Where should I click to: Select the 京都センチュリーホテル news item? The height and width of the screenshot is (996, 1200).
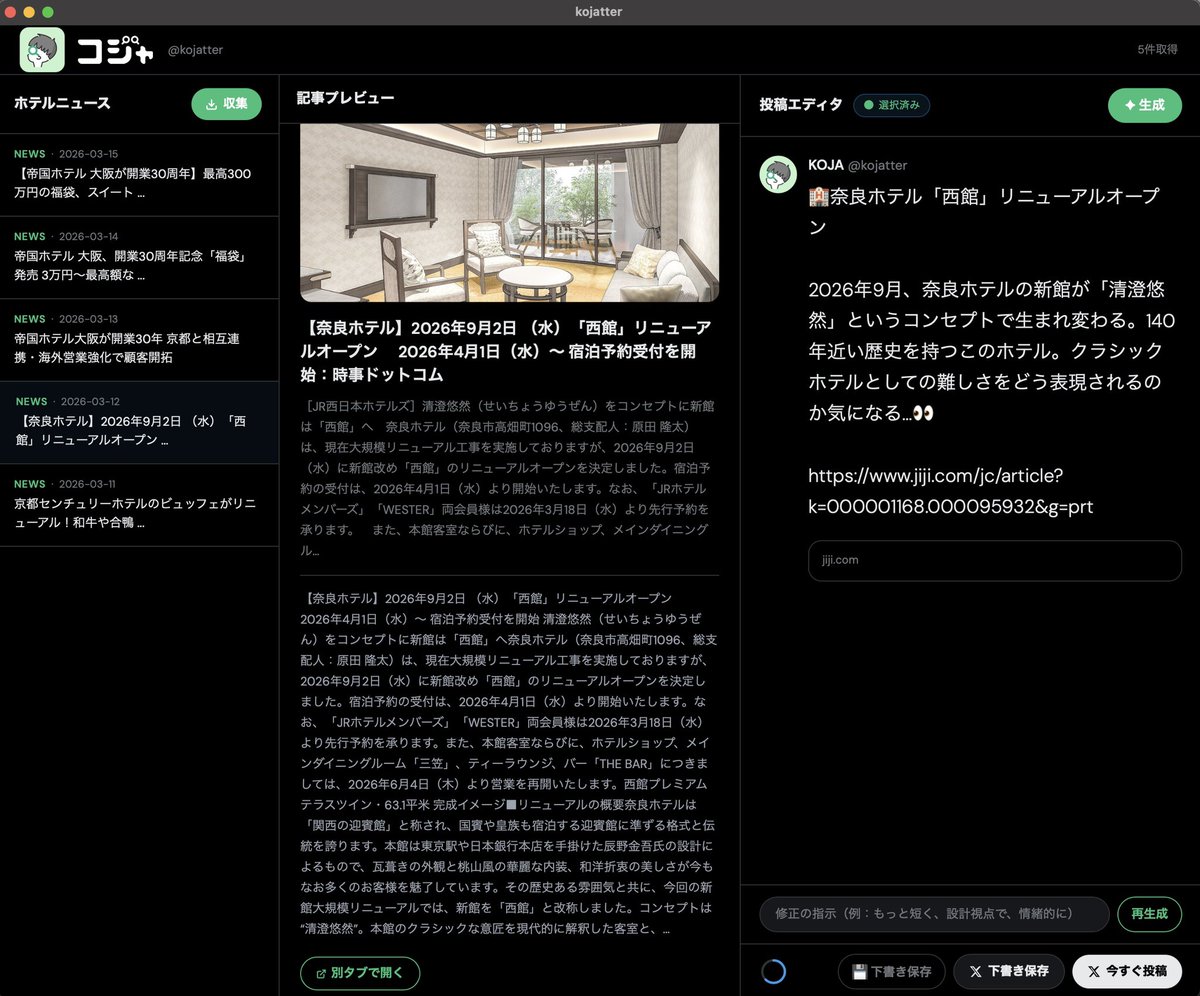[x=140, y=503]
